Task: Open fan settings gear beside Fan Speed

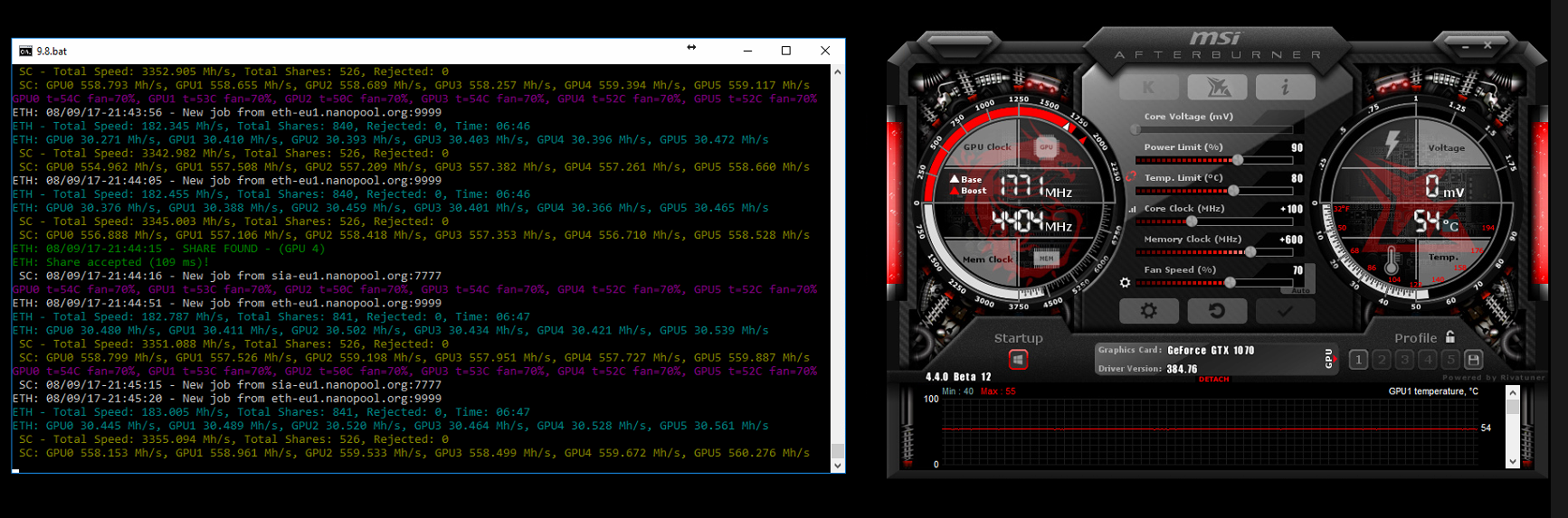Action: click(x=1125, y=283)
